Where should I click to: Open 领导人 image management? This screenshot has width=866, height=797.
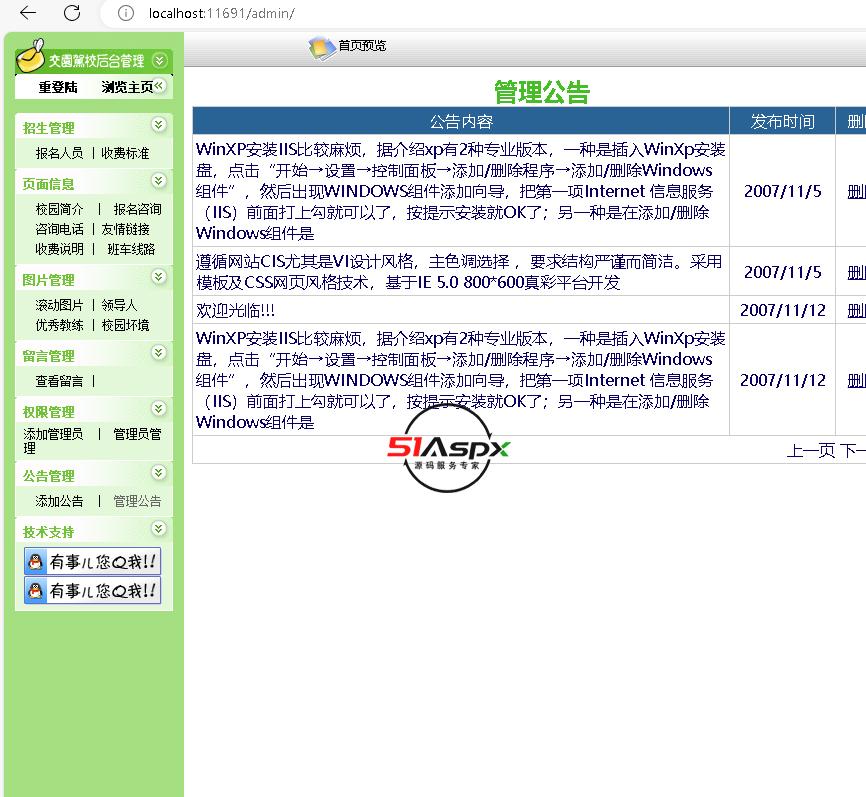tap(119, 305)
